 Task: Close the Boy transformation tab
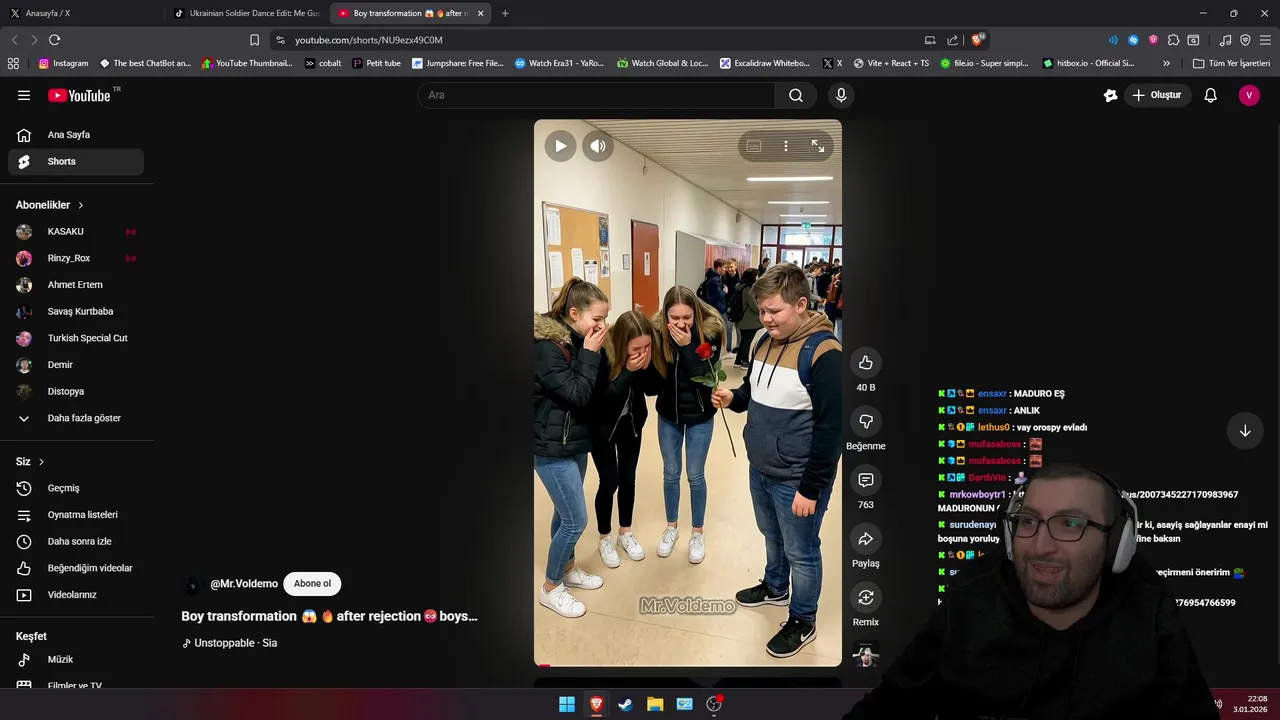(x=481, y=13)
